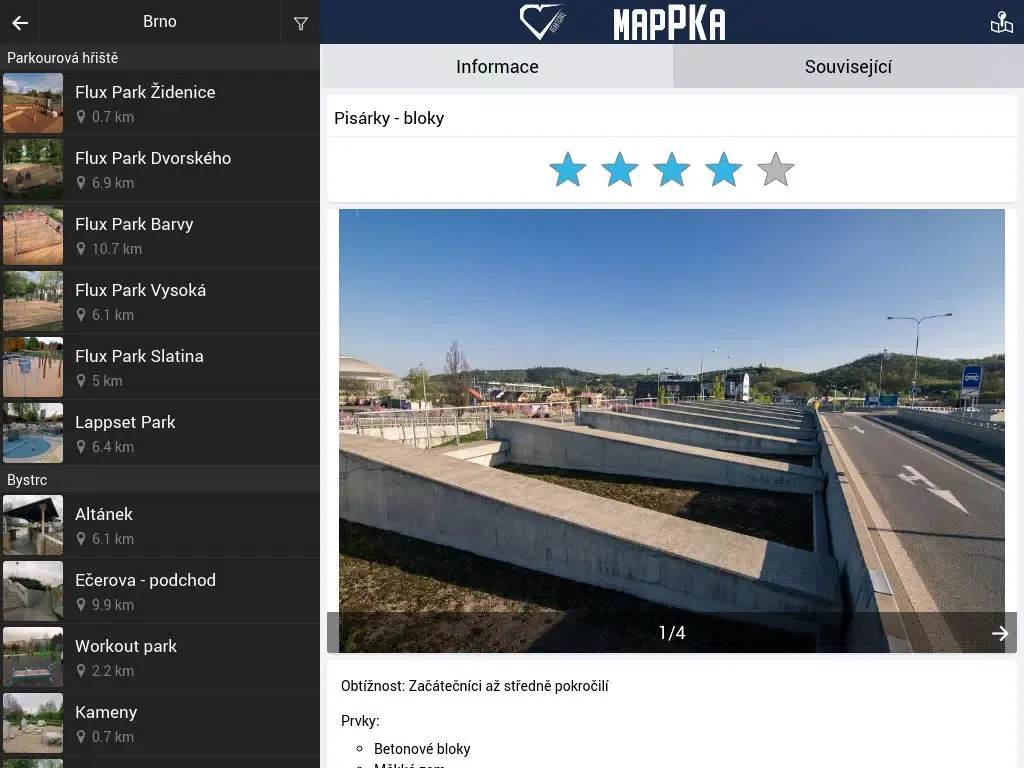Click 6.4 km distance label
The height and width of the screenshot is (768, 1024).
[112, 447]
